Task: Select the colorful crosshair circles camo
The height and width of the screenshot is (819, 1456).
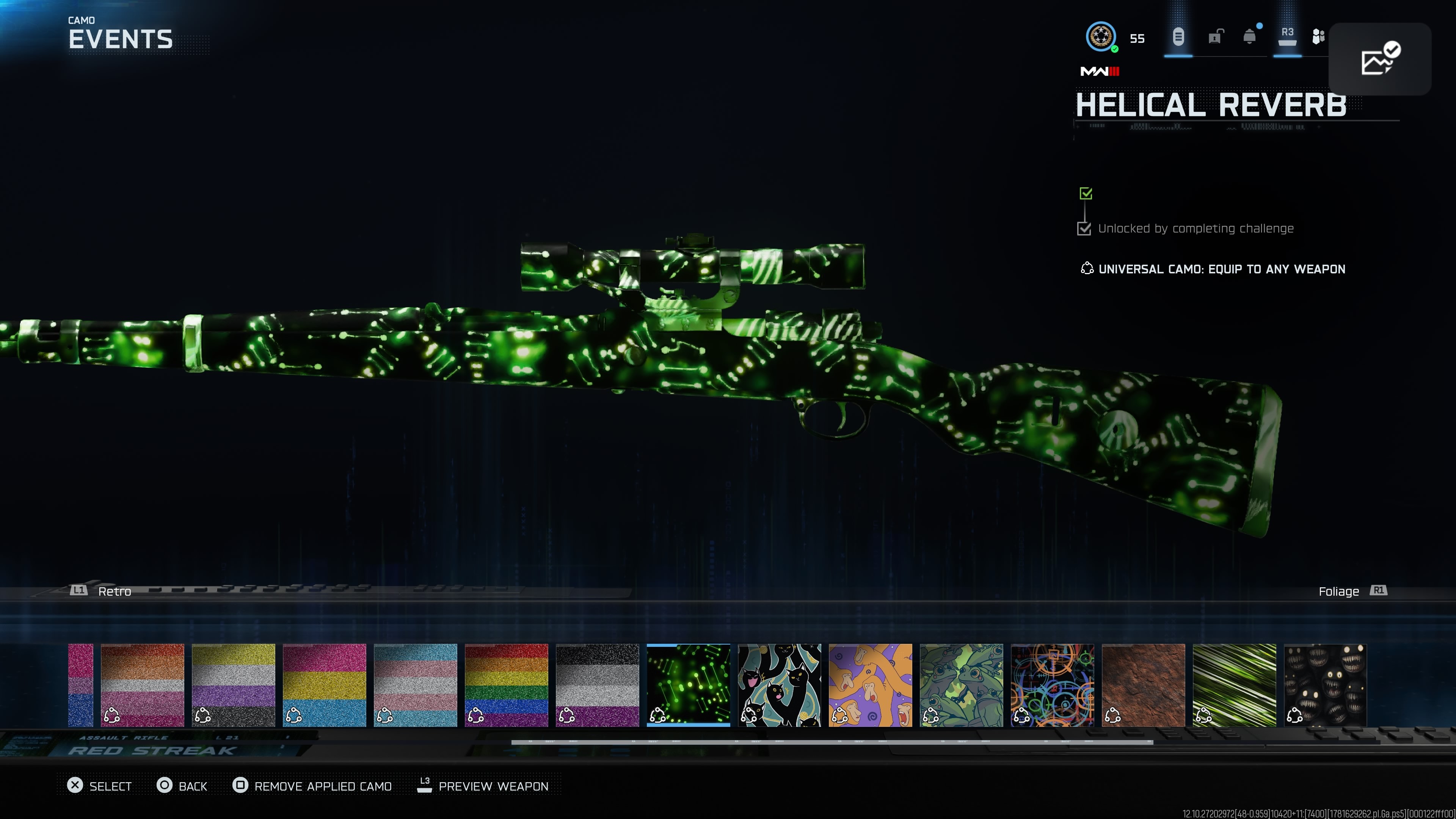Action: (x=1053, y=685)
